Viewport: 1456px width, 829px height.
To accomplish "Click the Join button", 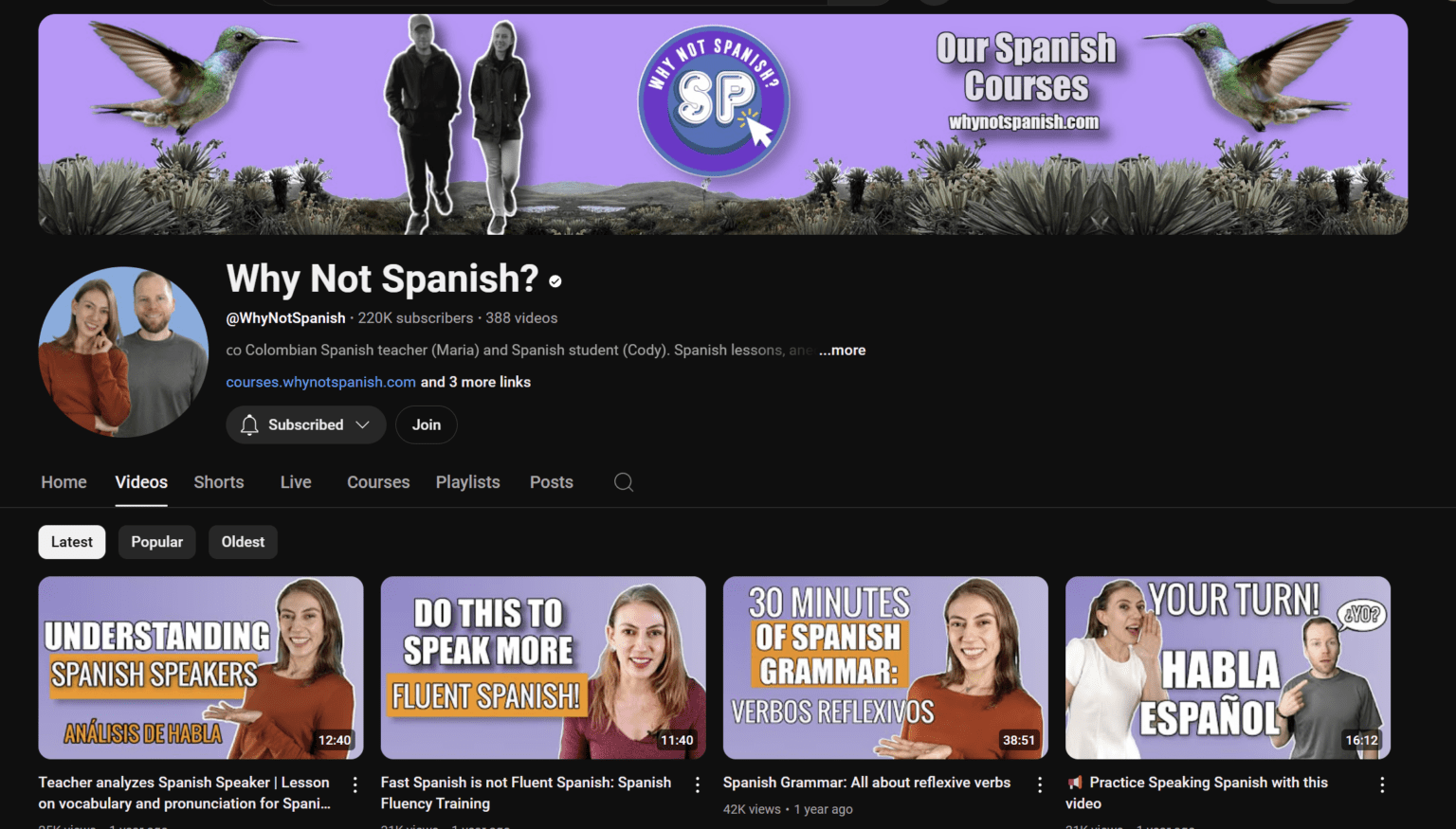I will point(426,424).
